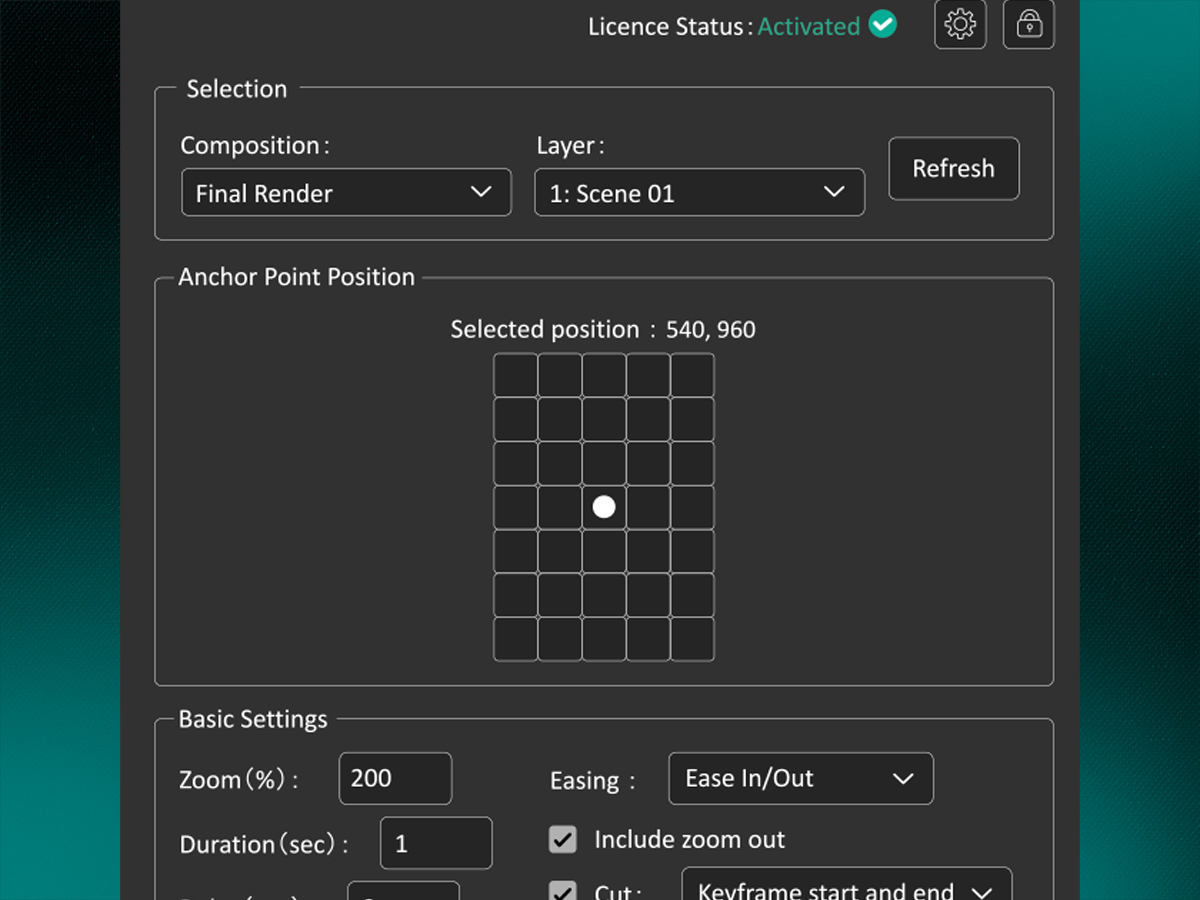Uncheck the Cut checkbox
Image resolution: width=1200 pixels, height=900 pixels.
(564, 890)
